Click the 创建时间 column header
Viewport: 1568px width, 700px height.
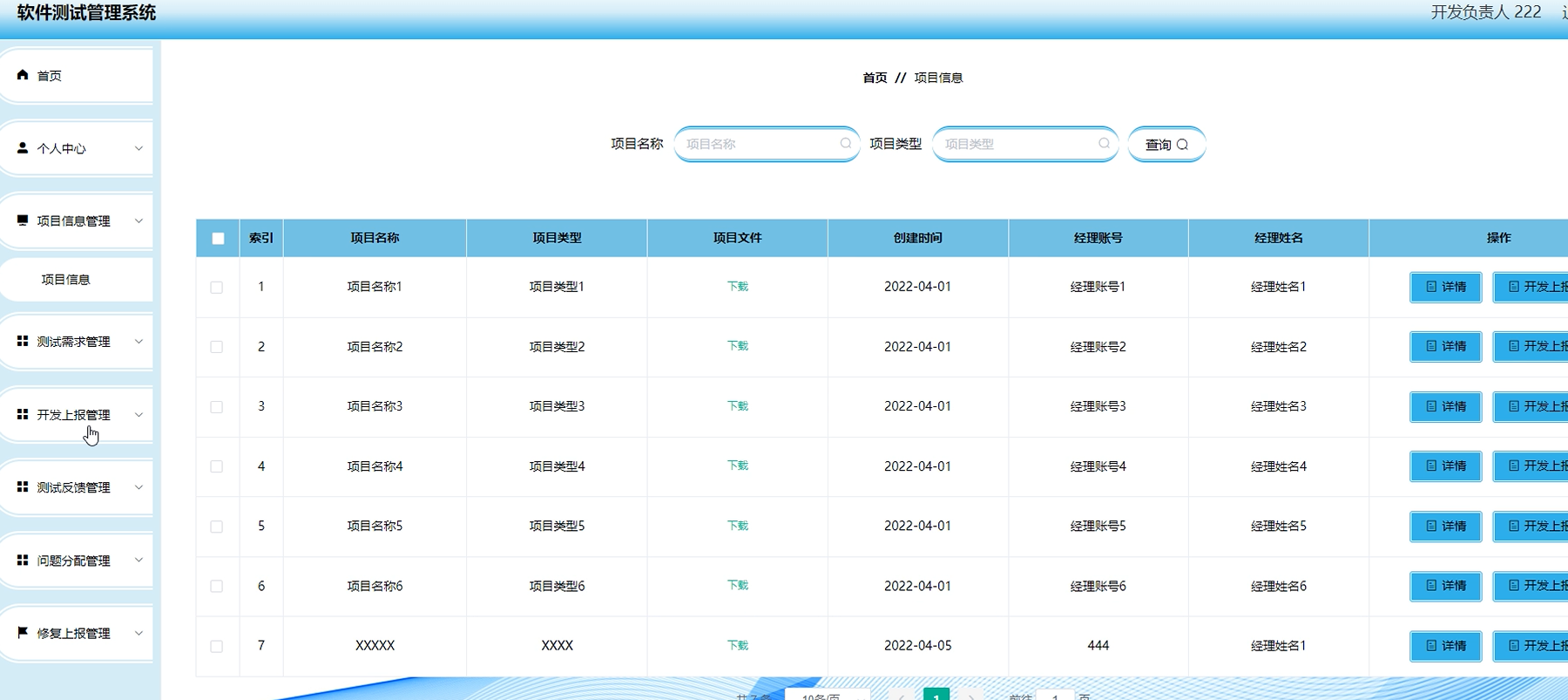tap(918, 238)
